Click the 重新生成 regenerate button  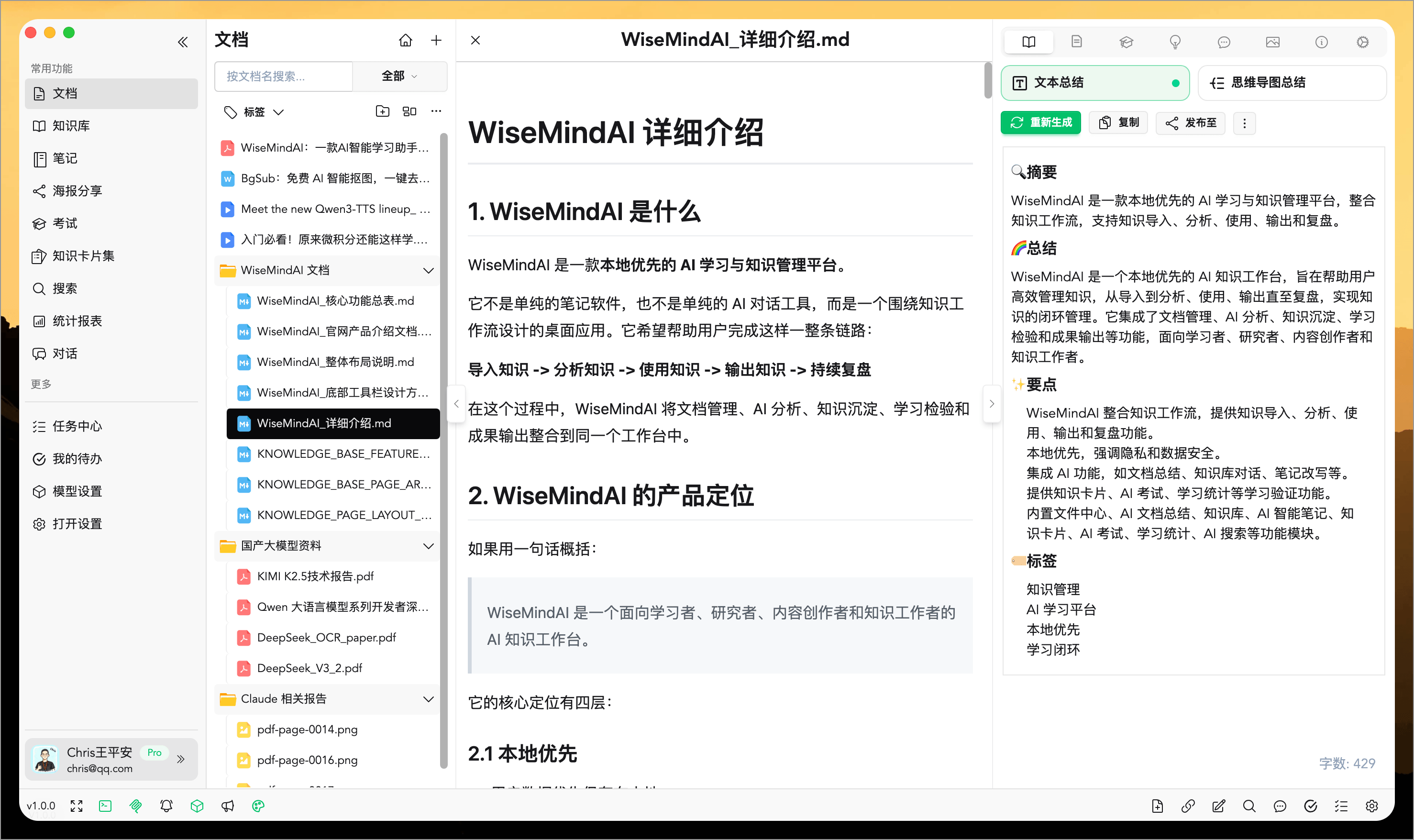[x=1041, y=122]
